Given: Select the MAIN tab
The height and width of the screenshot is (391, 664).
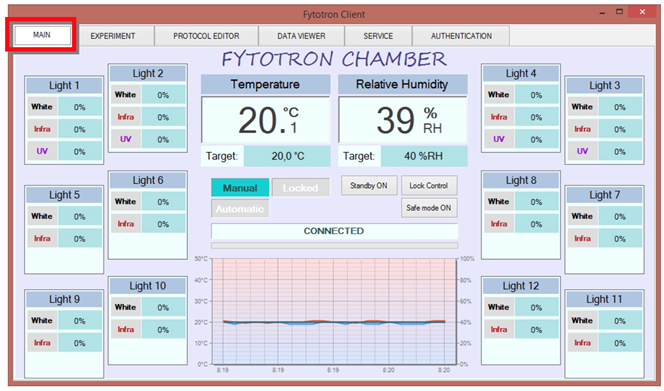Looking at the screenshot, I should pyautogui.click(x=42, y=35).
